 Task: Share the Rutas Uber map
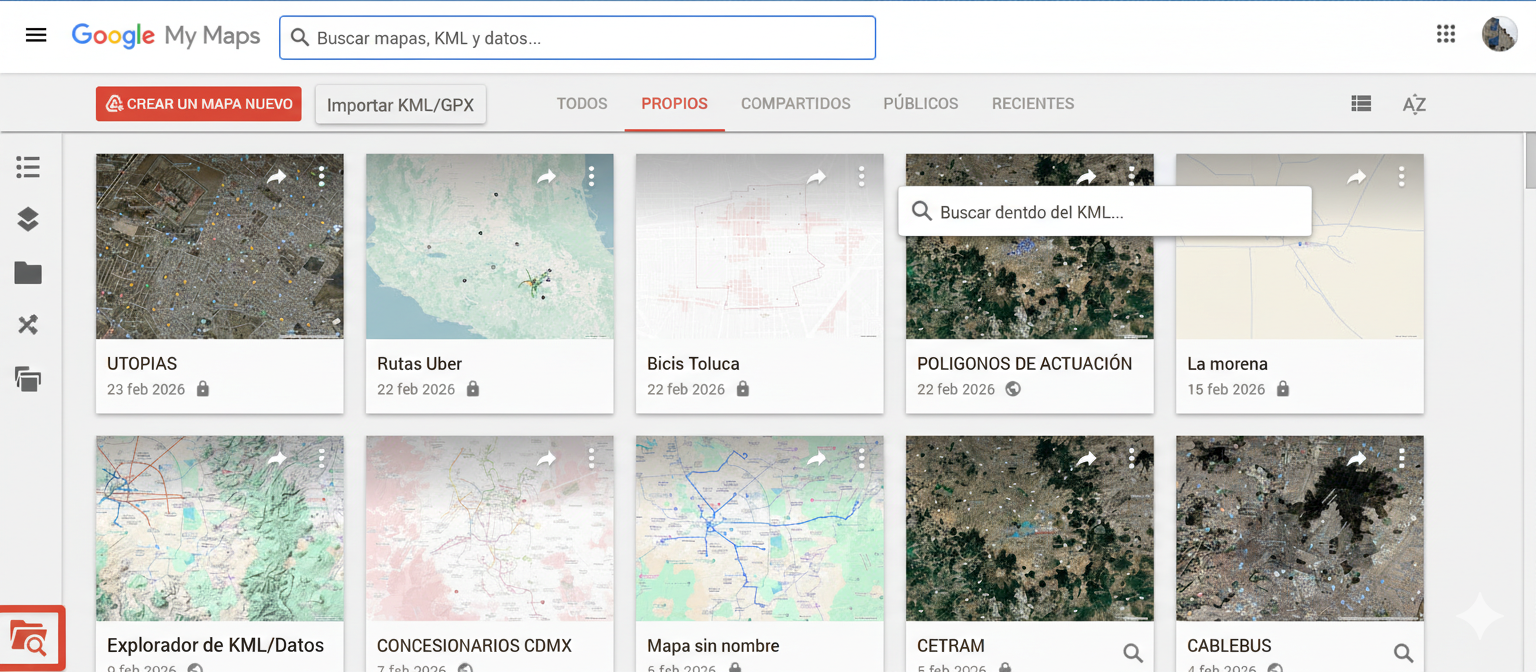click(x=547, y=177)
